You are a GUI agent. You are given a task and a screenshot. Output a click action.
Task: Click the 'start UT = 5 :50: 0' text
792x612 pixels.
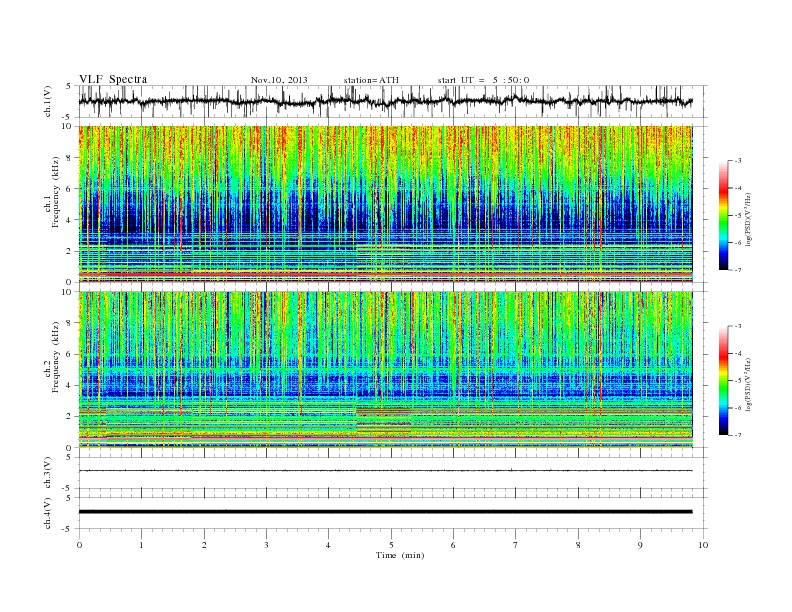(483, 80)
